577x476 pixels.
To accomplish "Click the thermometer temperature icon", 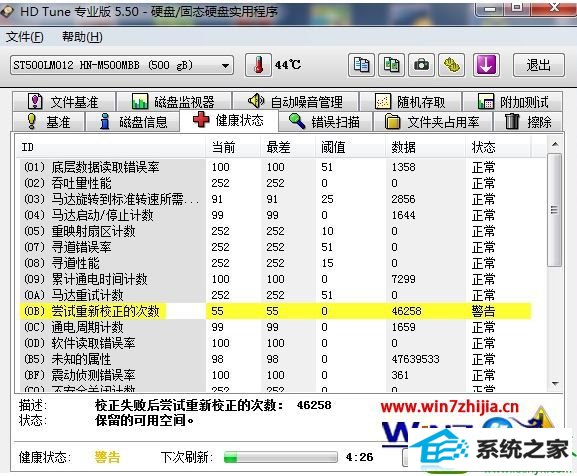I will (x=258, y=65).
